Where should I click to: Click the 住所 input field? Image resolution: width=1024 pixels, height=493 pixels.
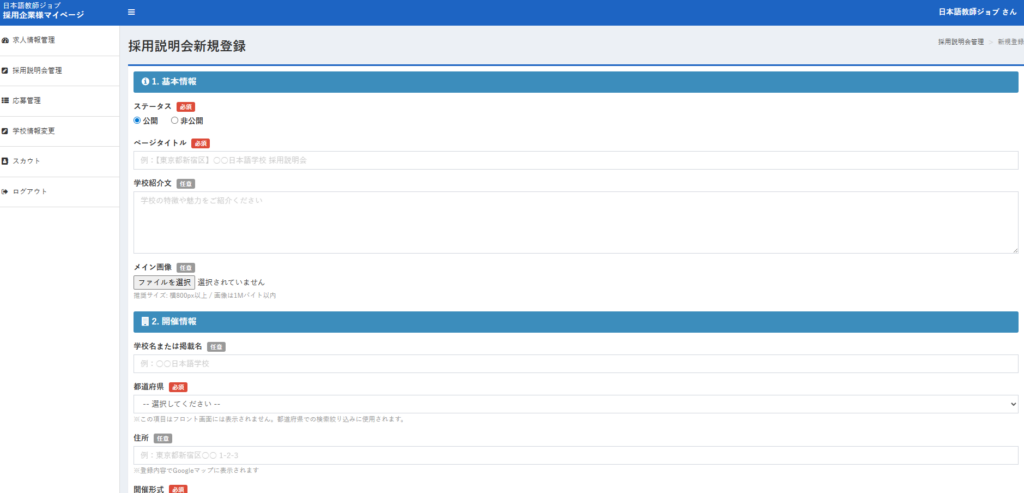coord(576,455)
